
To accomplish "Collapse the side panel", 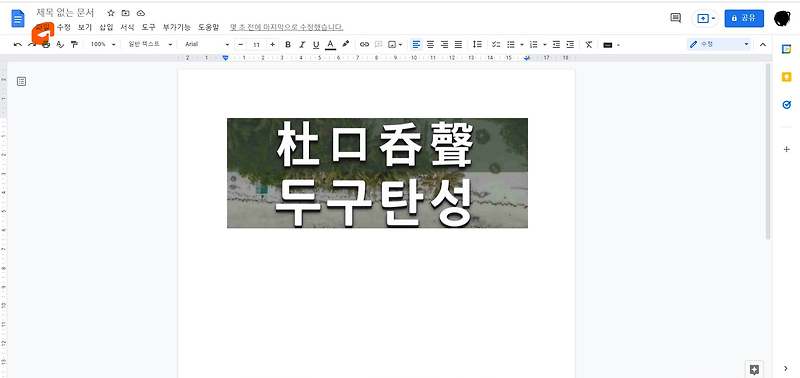I will (x=786, y=368).
